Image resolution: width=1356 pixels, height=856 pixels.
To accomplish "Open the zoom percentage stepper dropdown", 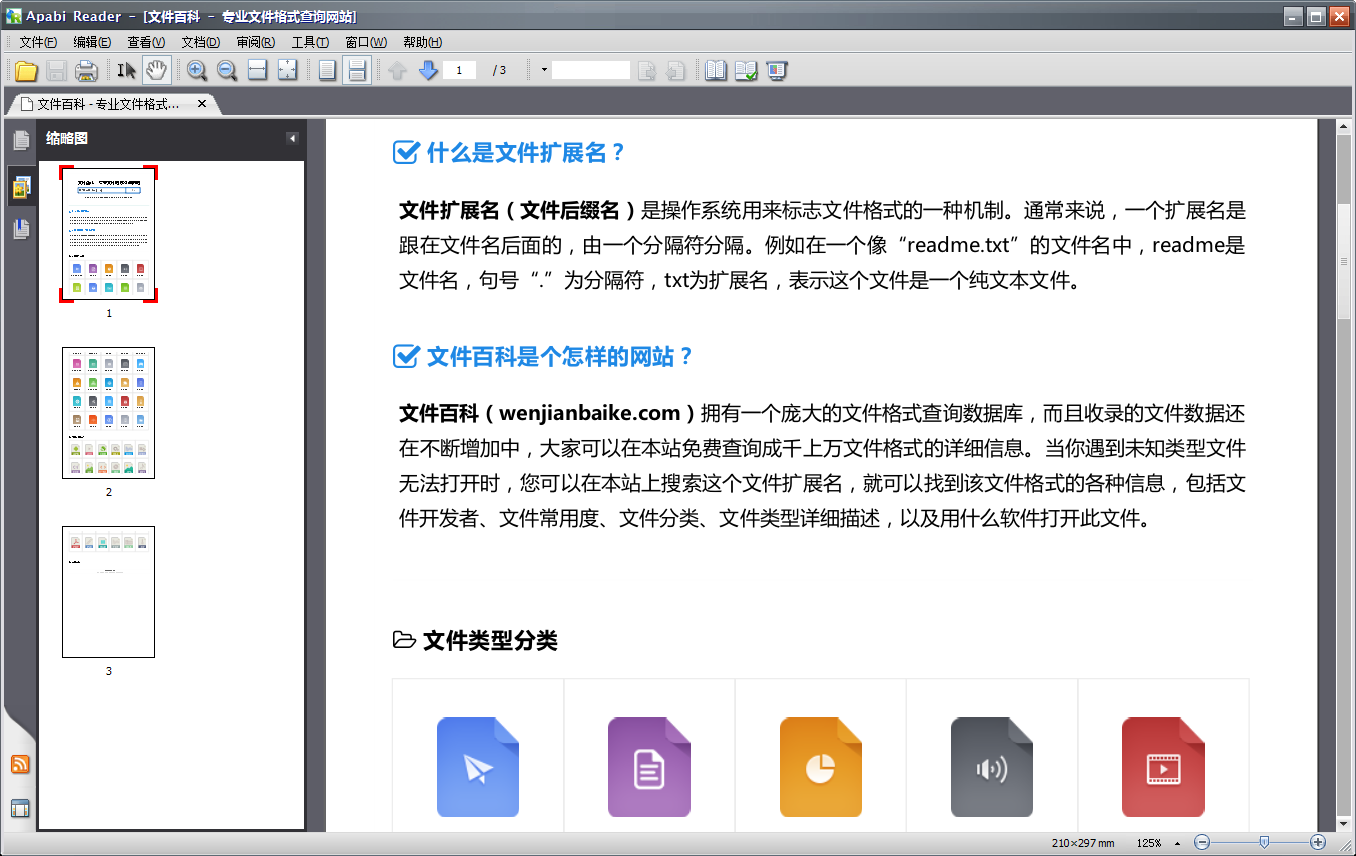I will coord(1176,842).
